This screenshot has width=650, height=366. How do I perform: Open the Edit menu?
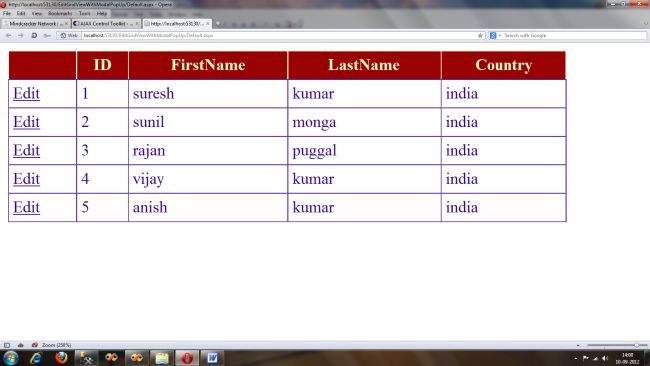click(21, 13)
